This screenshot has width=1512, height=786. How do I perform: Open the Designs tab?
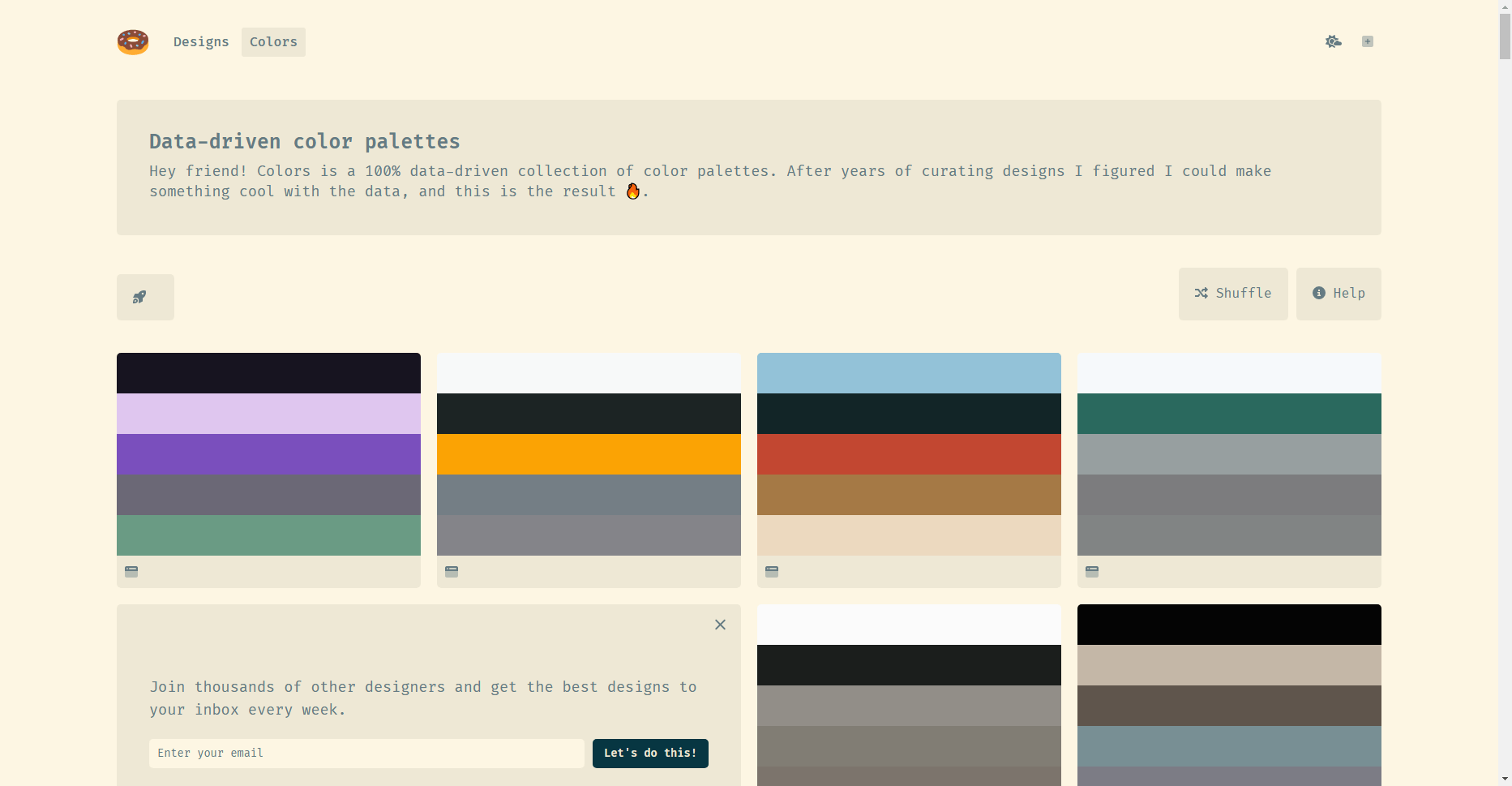coord(201,42)
